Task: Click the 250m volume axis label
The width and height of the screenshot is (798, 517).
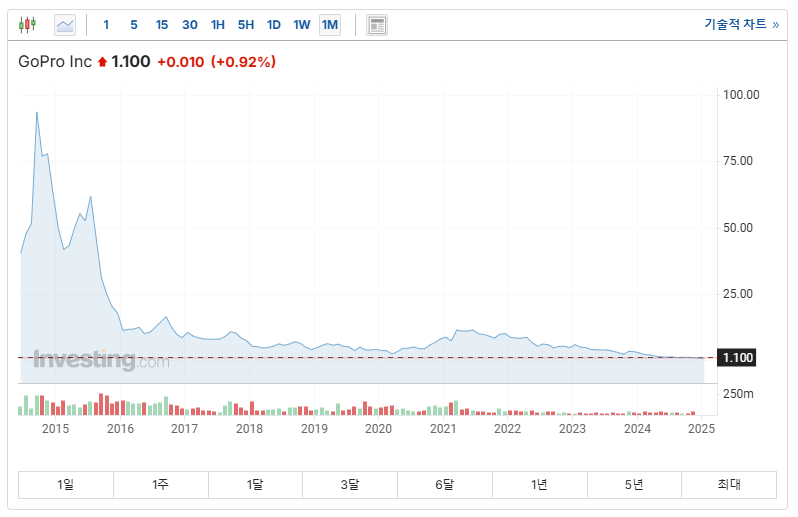Action: click(738, 394)
